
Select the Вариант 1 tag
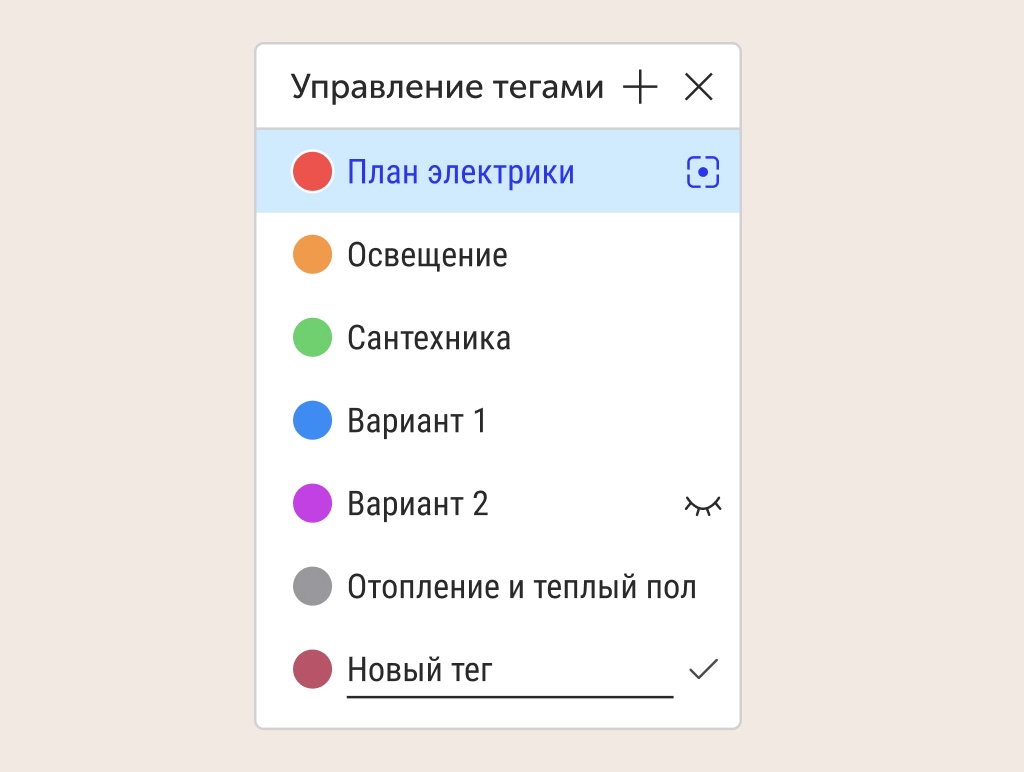tap(417, 420)
